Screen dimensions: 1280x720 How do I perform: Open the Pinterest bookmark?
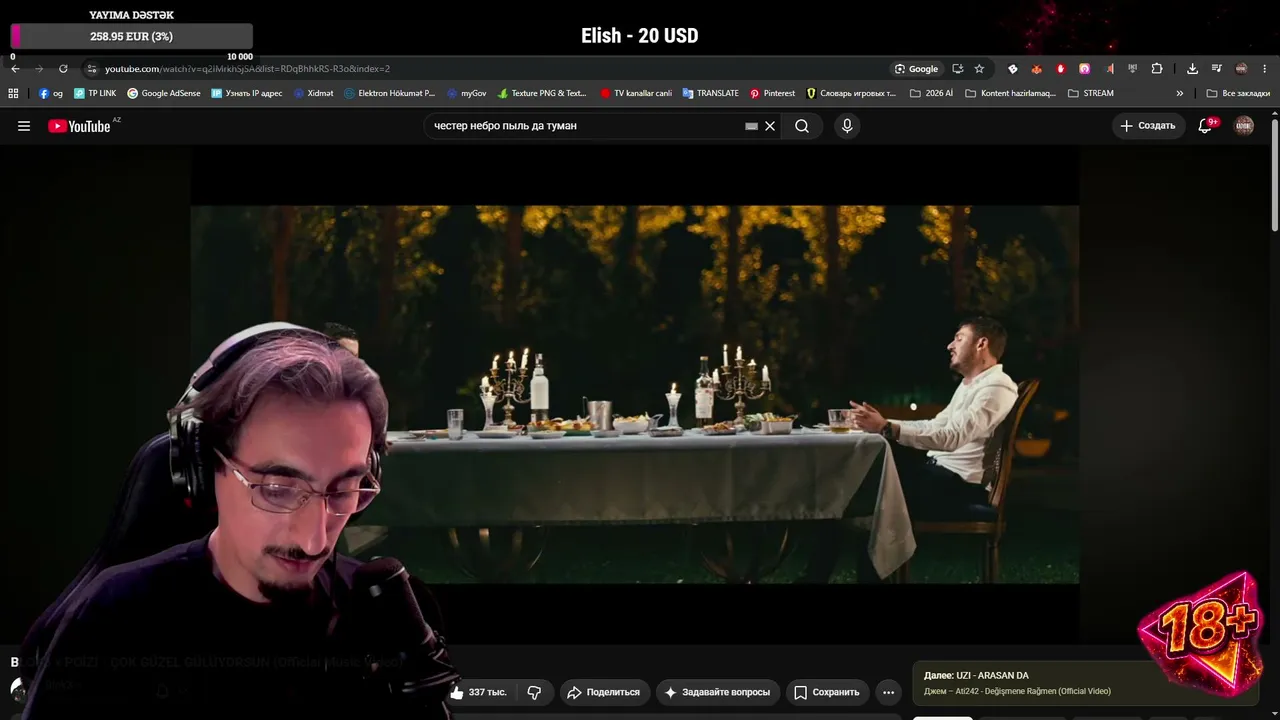pyautogui.click(x=773, y=93)
